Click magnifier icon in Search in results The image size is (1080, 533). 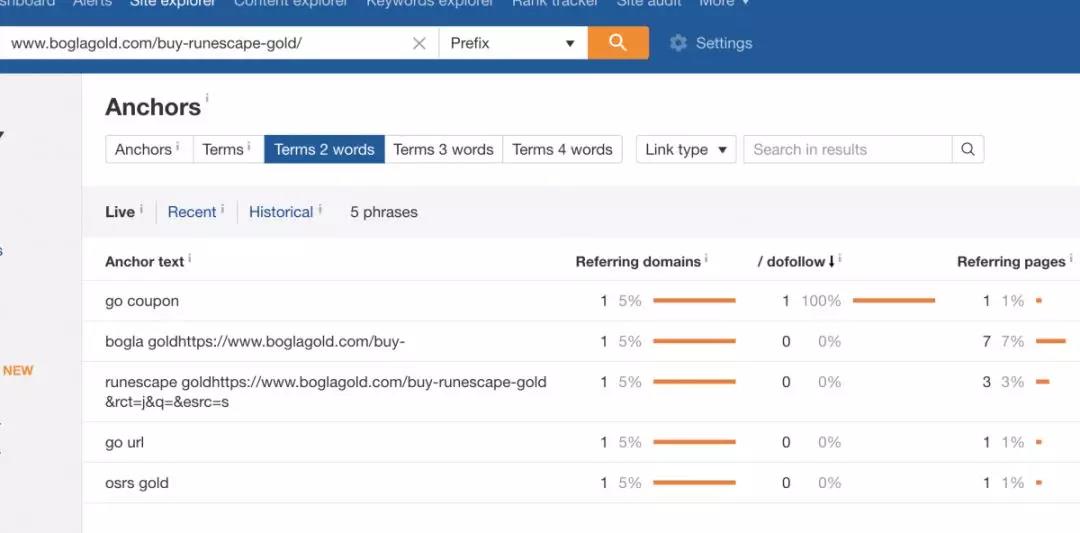[967, 150]
